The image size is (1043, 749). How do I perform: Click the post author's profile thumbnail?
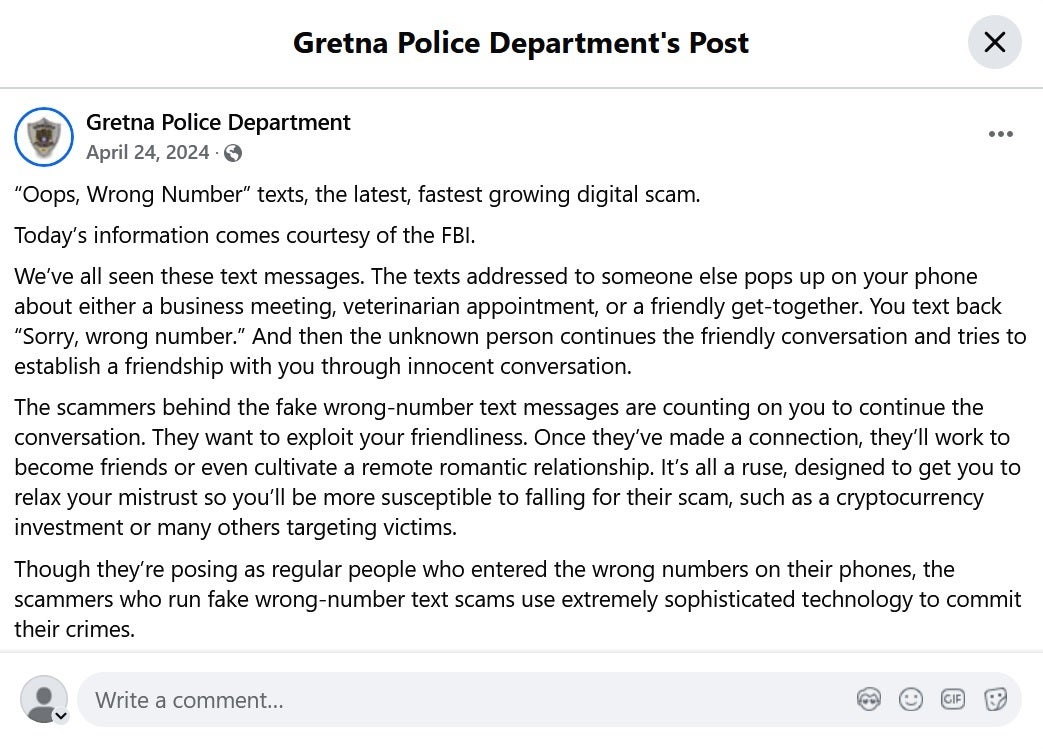point(43,137)
